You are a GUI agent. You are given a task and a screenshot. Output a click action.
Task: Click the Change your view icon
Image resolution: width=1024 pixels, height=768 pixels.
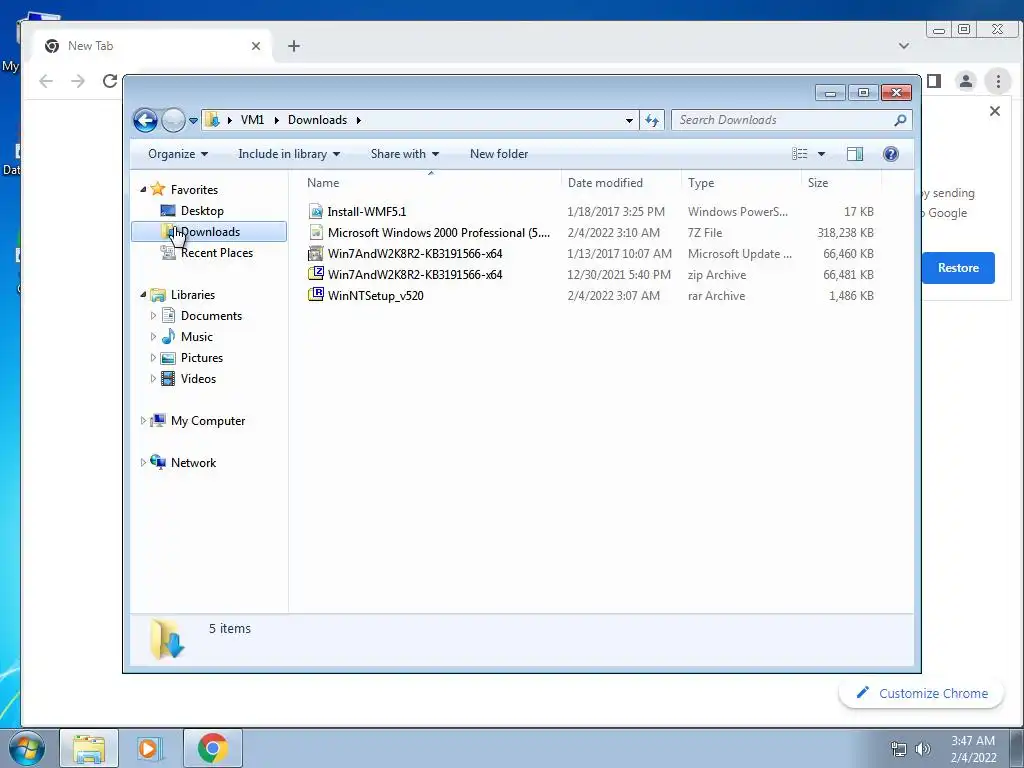pos(800,154)
